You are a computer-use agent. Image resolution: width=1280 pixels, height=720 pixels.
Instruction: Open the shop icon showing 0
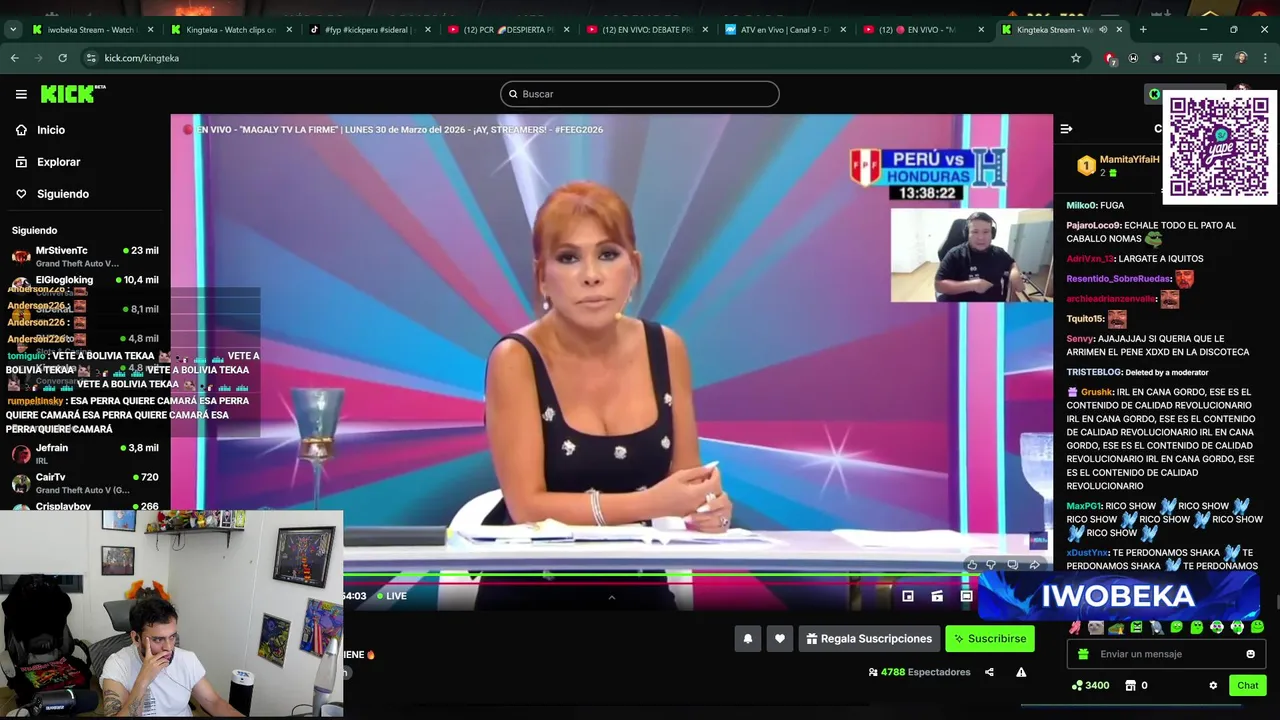(x=1136, y=685)
